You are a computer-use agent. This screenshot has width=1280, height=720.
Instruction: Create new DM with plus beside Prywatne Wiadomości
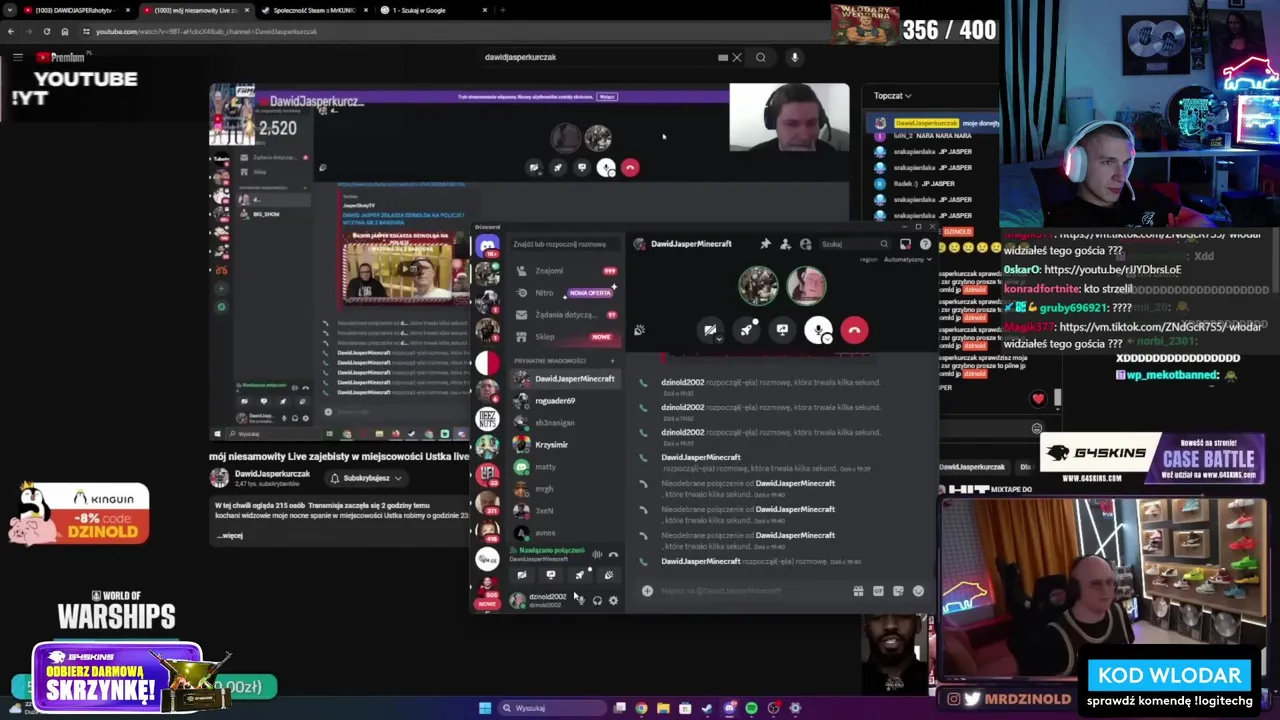coord(613,360)
